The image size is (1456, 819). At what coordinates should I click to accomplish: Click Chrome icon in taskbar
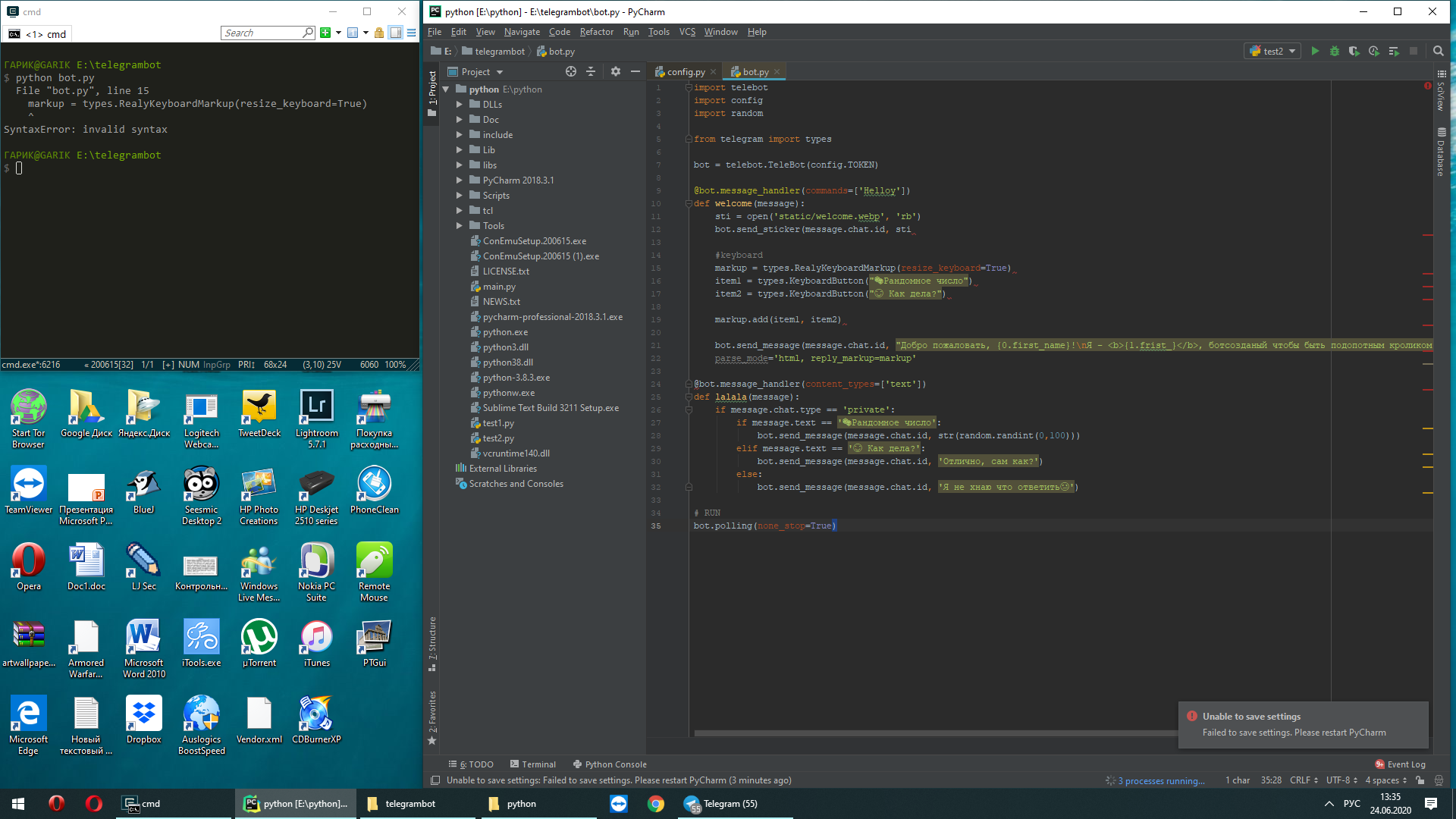(656, 804)
